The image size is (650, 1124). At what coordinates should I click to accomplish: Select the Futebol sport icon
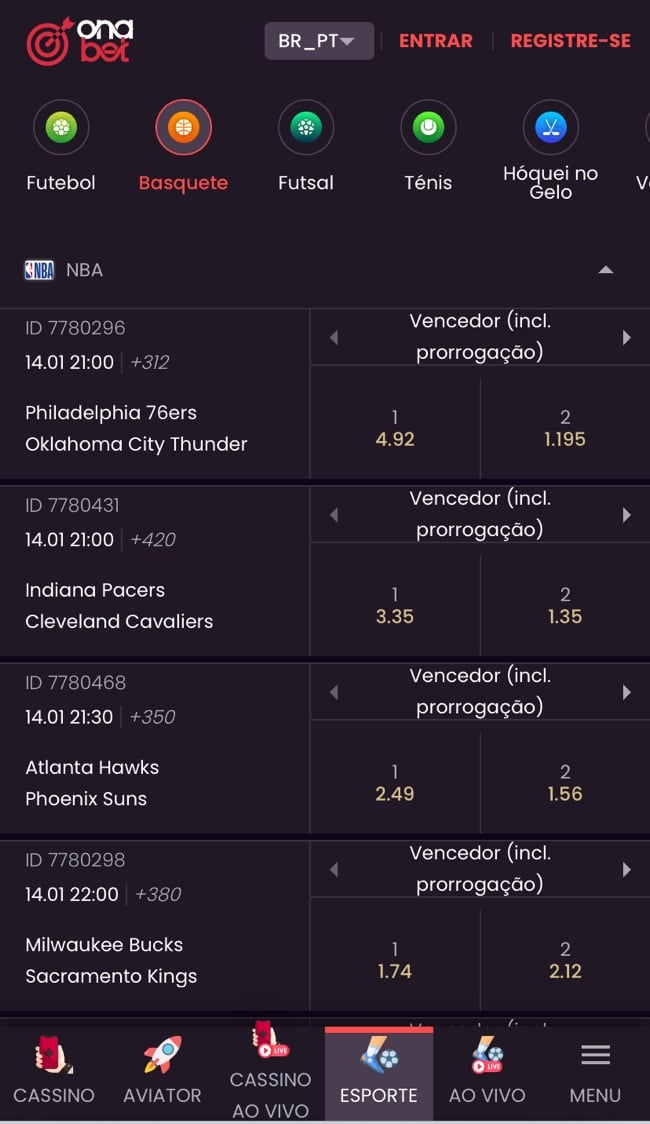pos(61,127)
